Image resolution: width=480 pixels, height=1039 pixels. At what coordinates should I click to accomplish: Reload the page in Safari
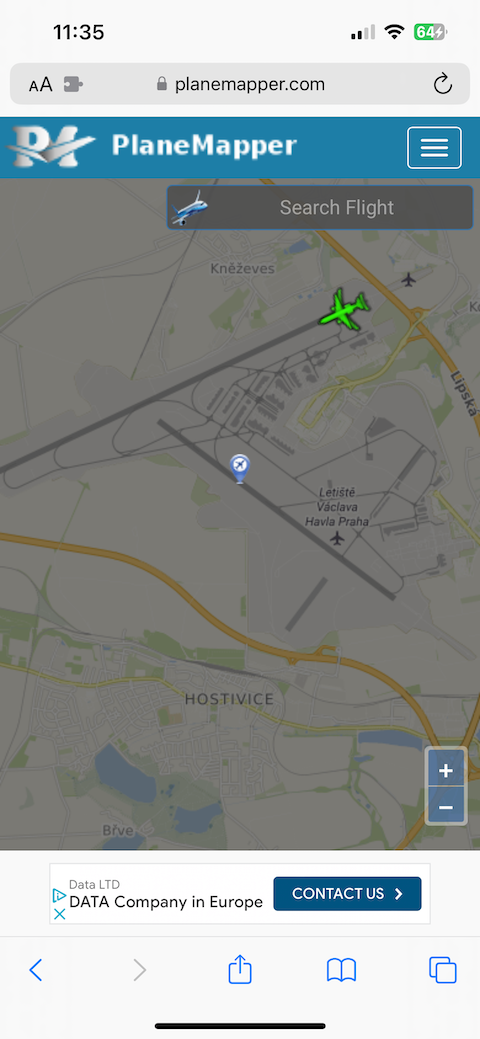tap(442, 84)
